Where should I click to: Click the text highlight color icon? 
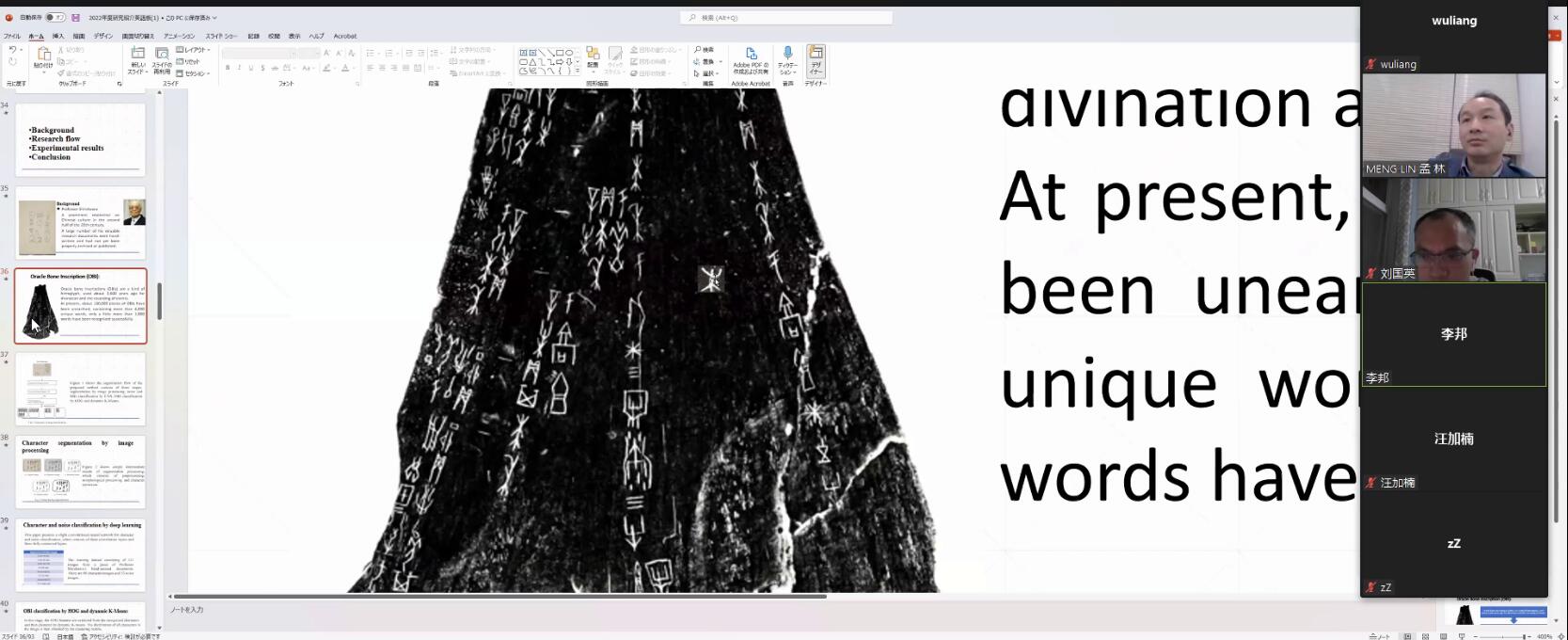328,68
